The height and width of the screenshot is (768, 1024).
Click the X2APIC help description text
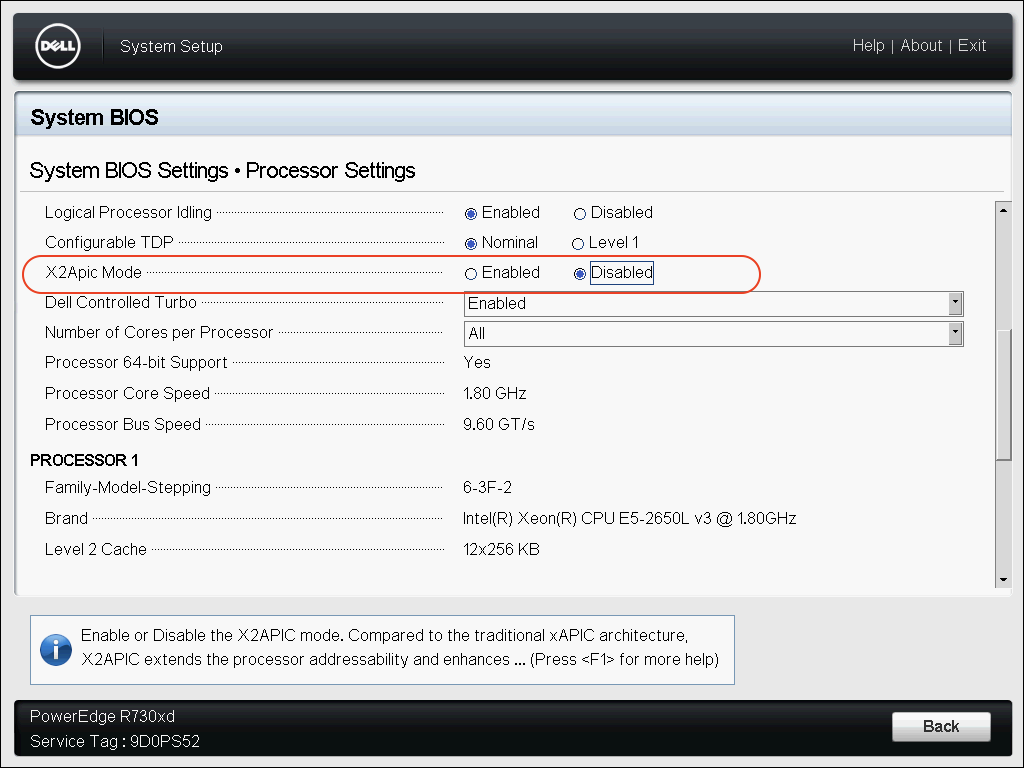pyautogui.click(x=400, y=647)
